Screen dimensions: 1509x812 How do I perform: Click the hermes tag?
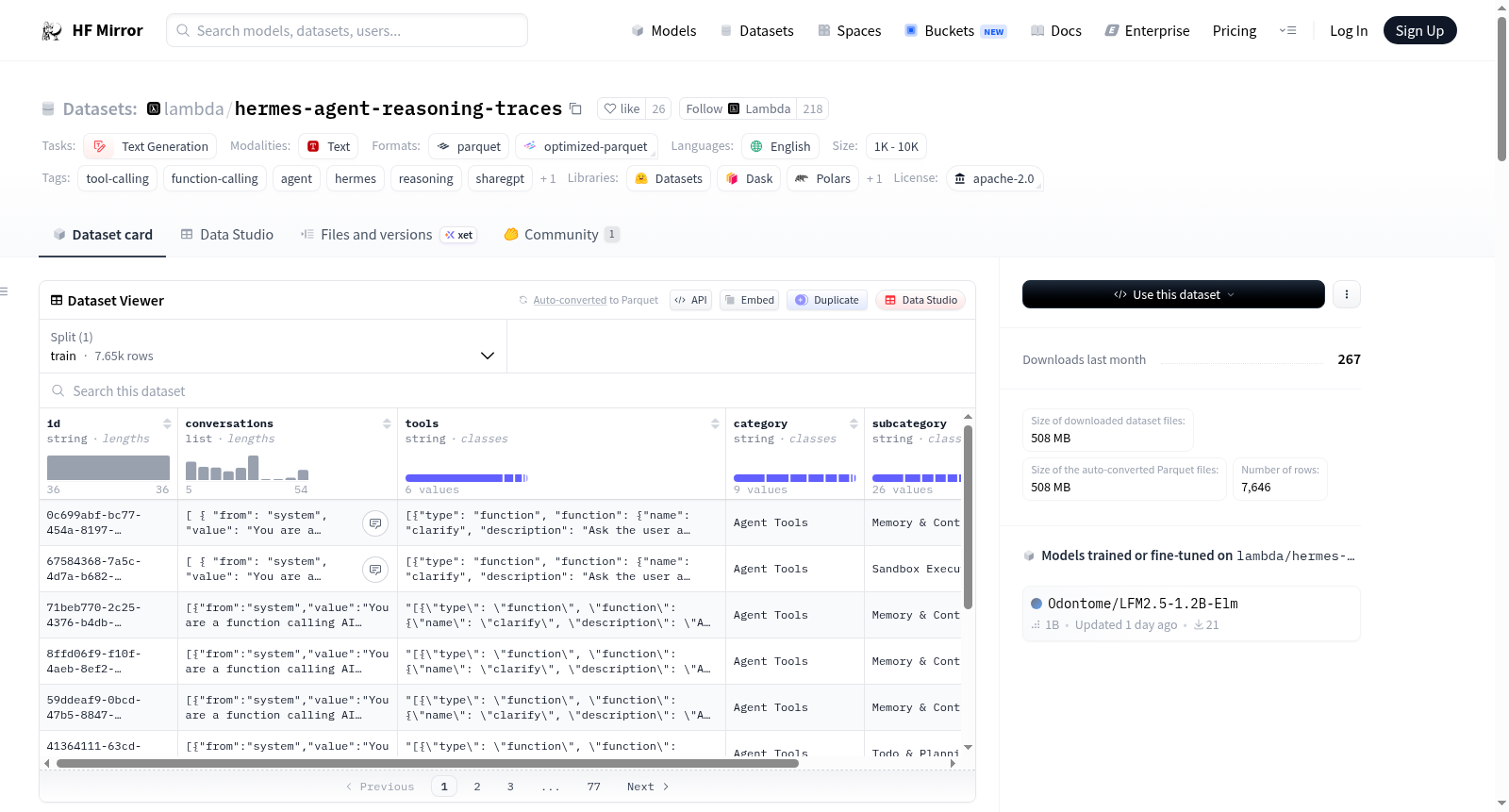tap(356, 178)
